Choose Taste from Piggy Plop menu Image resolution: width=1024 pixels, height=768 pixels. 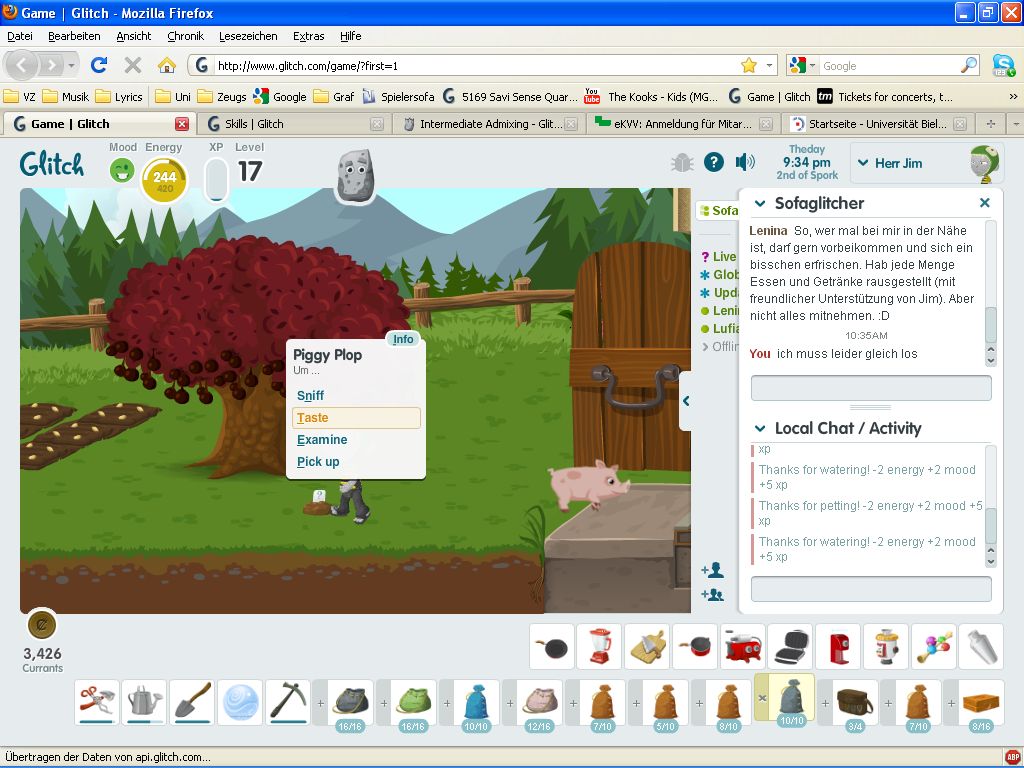[x=356, y=418]
